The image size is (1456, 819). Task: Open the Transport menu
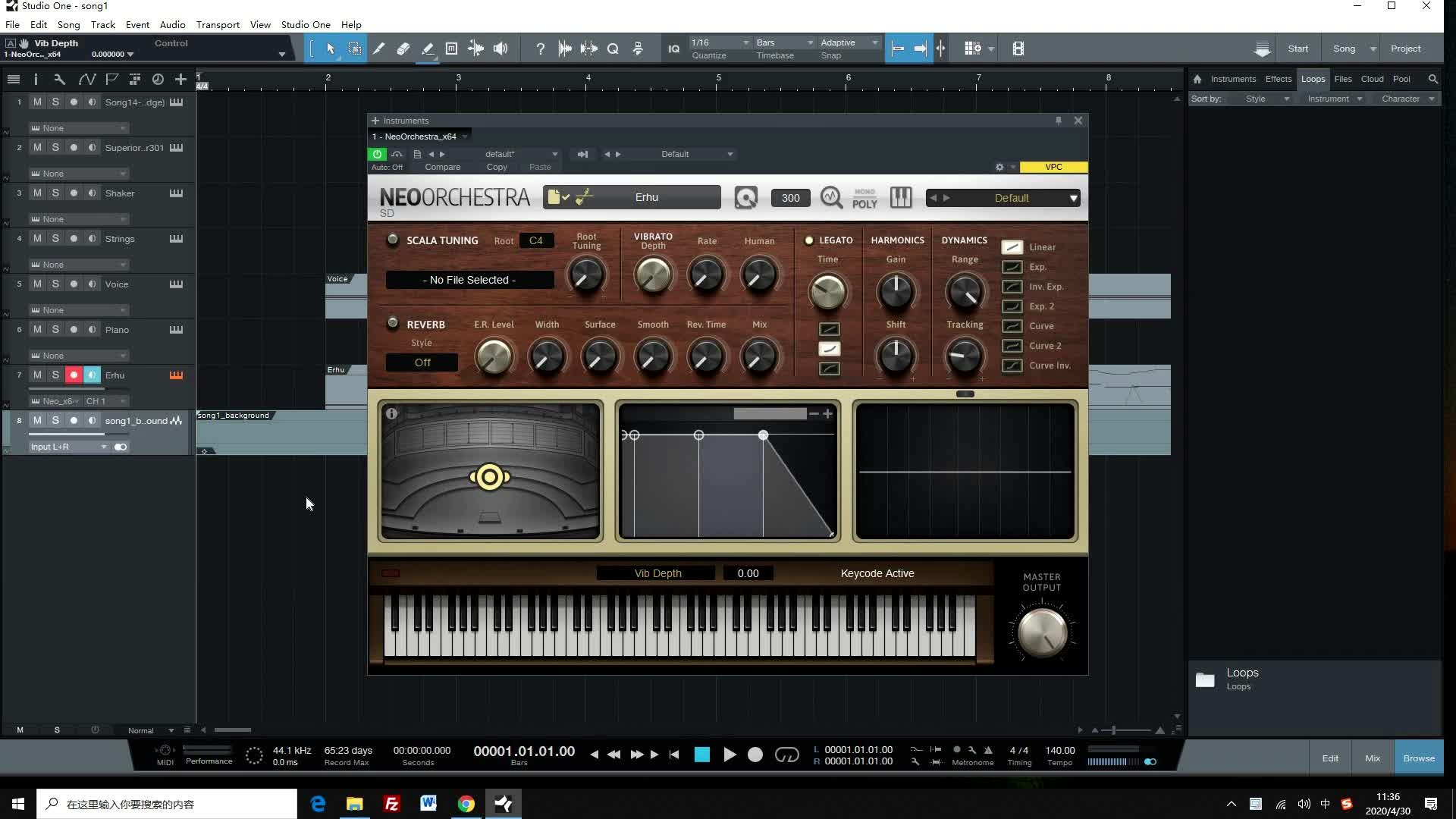pos(218,24)
